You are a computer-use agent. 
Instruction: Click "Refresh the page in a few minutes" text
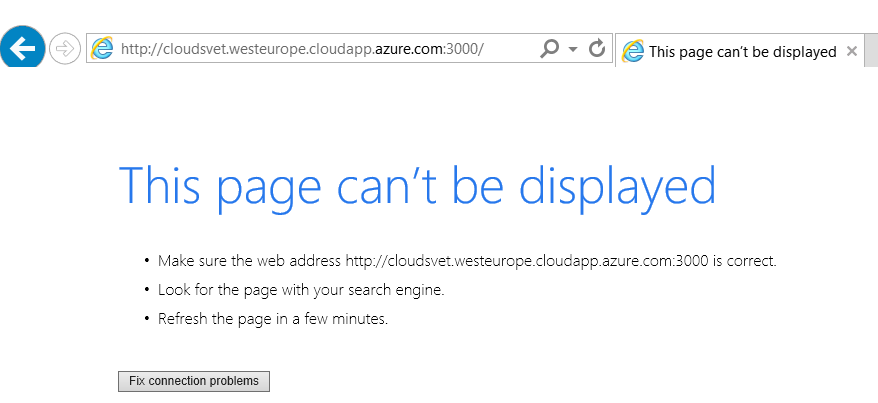tap(273, 319)
